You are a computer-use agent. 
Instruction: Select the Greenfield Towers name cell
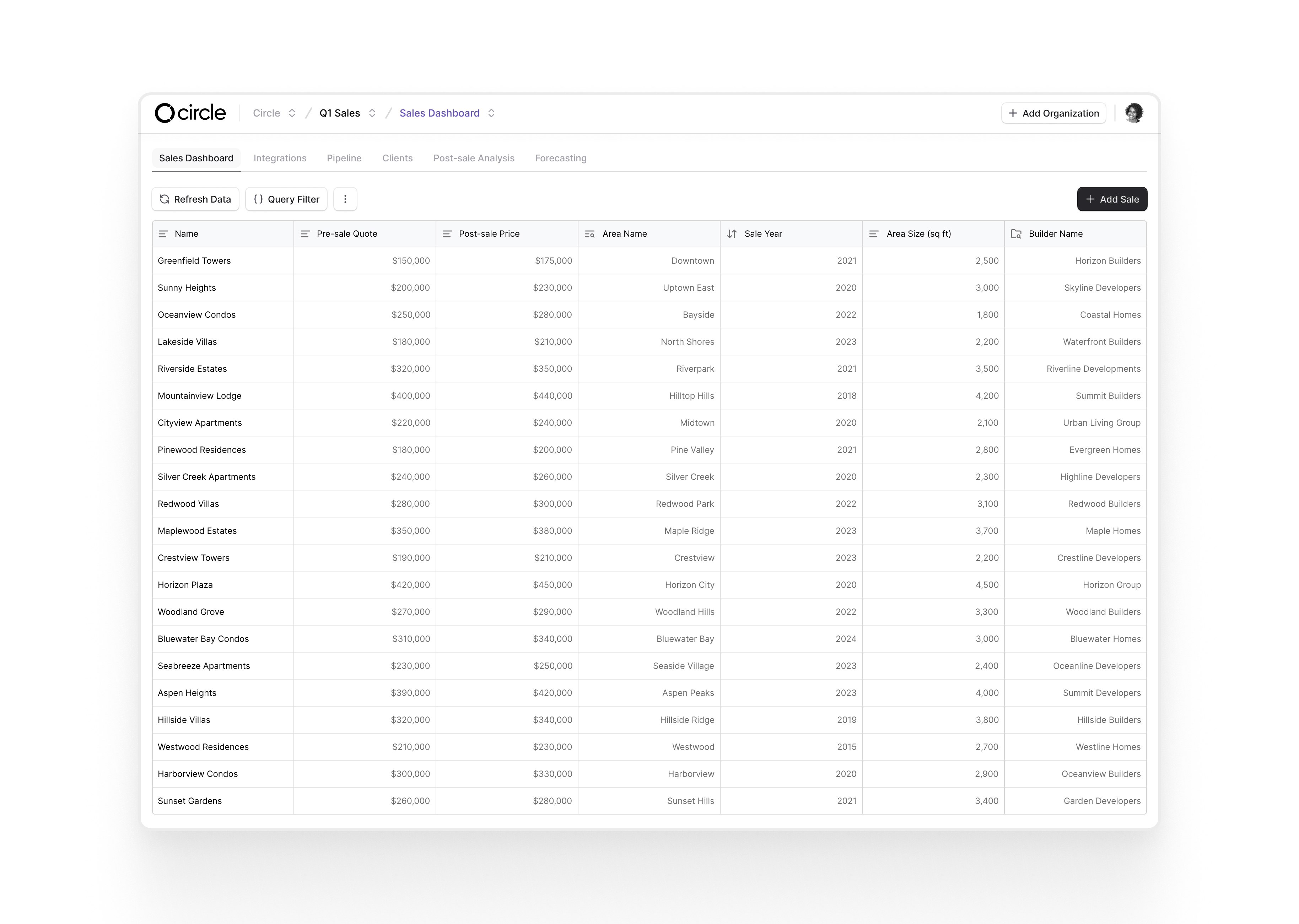click(x=223, y=260)
